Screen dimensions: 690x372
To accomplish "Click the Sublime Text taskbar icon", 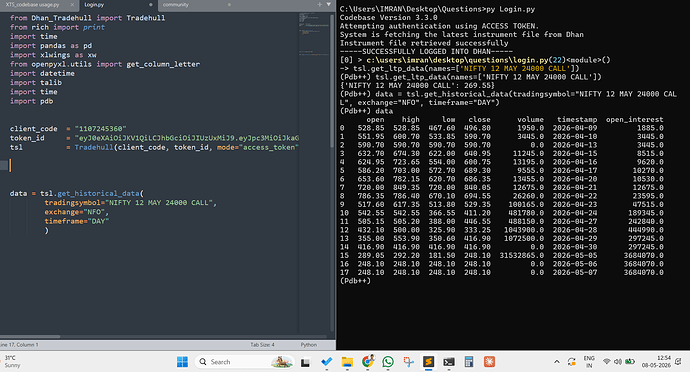I will pyautogui.click(x=428, y=362).
